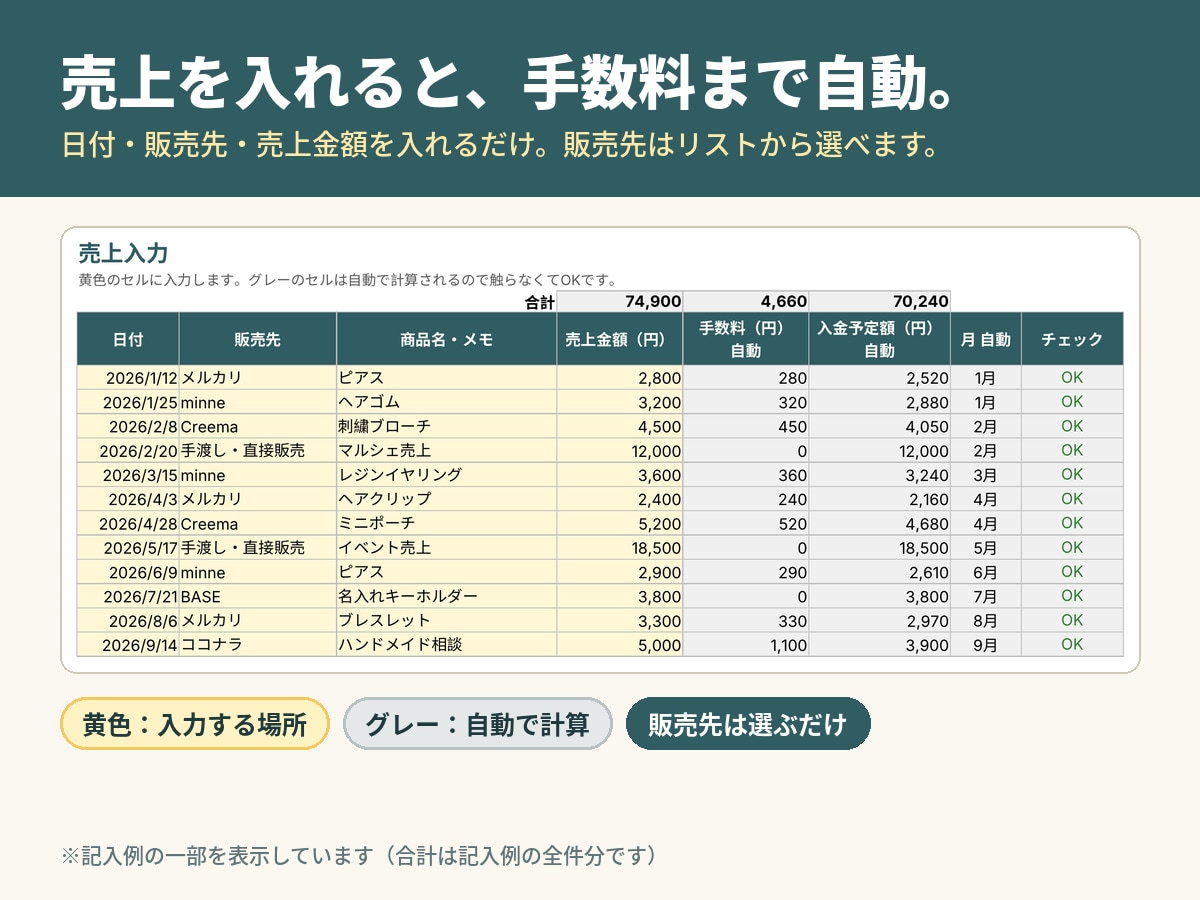Click date cell 2026/3/15

pyautogui.click(x=128, y=475)
